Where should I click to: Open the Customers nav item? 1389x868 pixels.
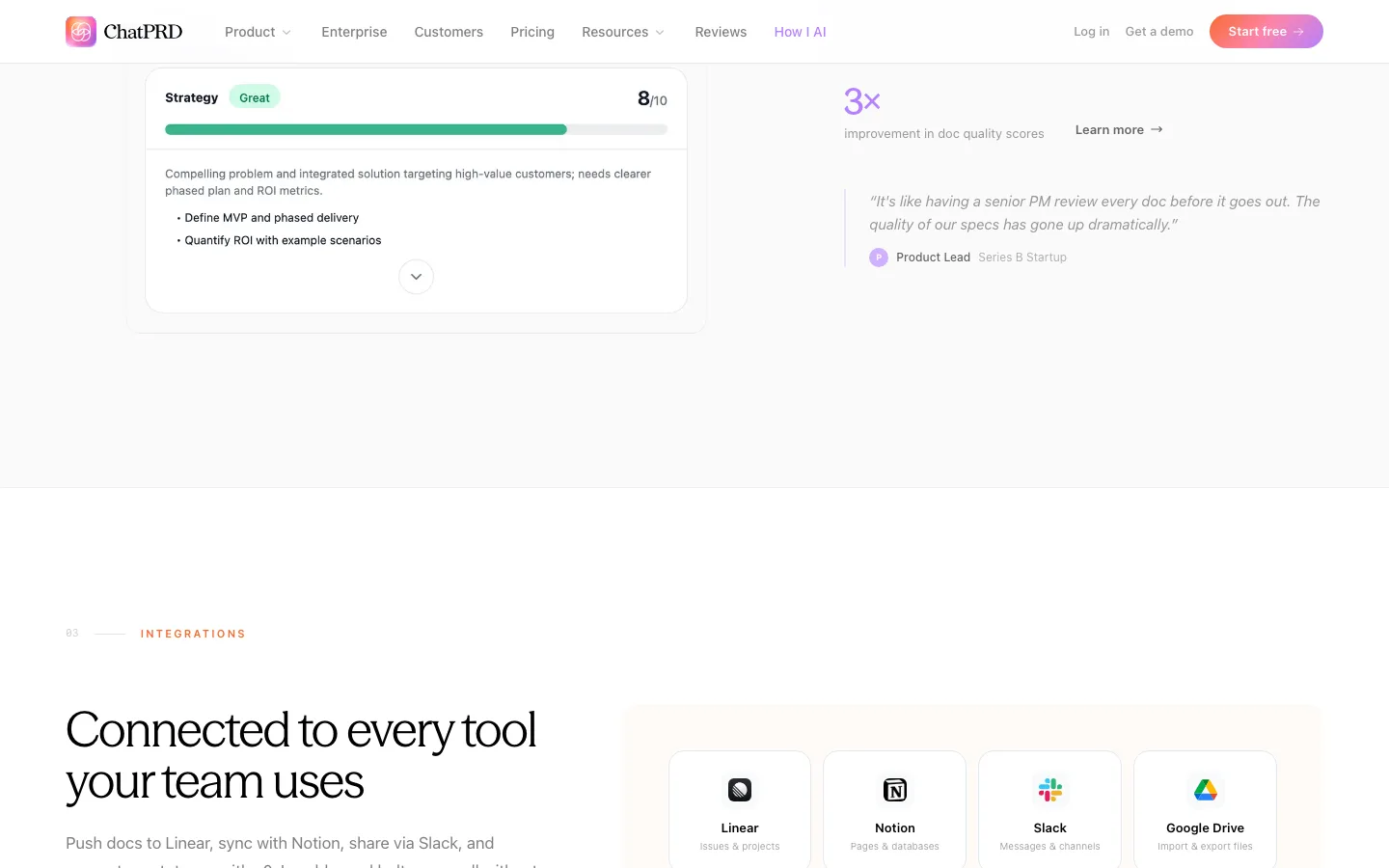pyautogui.click(x=449, y=32)
